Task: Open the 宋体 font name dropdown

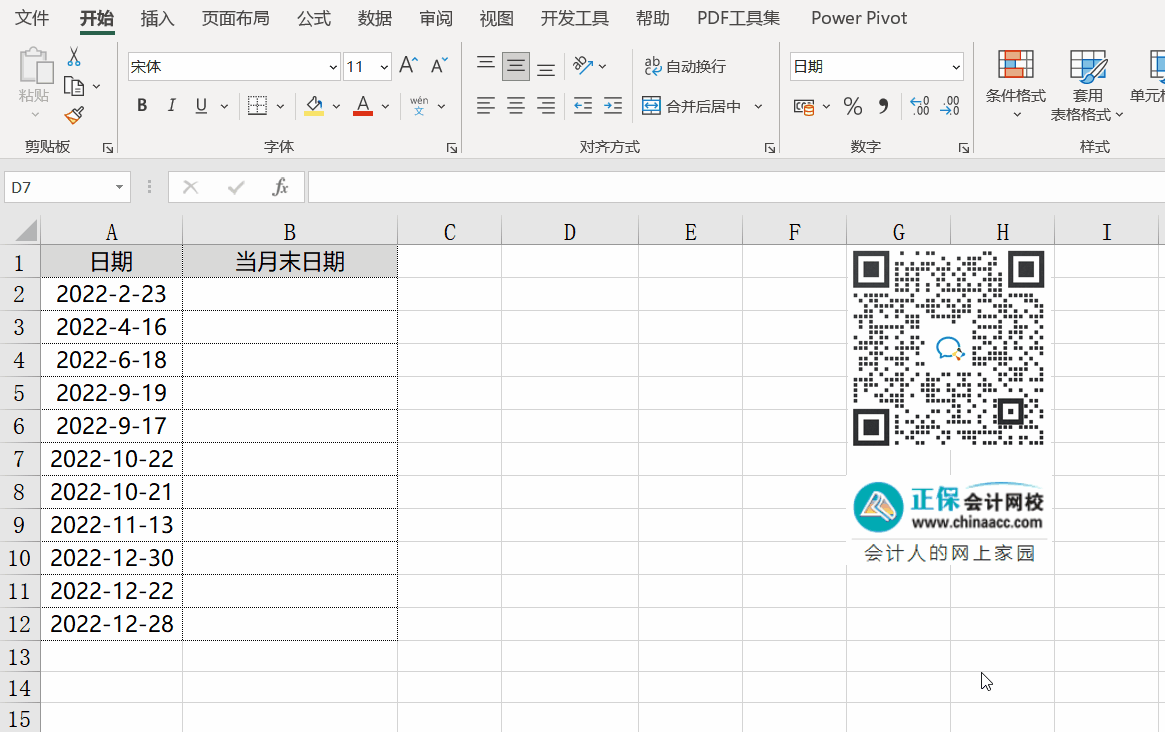Action: click(331, 65)
